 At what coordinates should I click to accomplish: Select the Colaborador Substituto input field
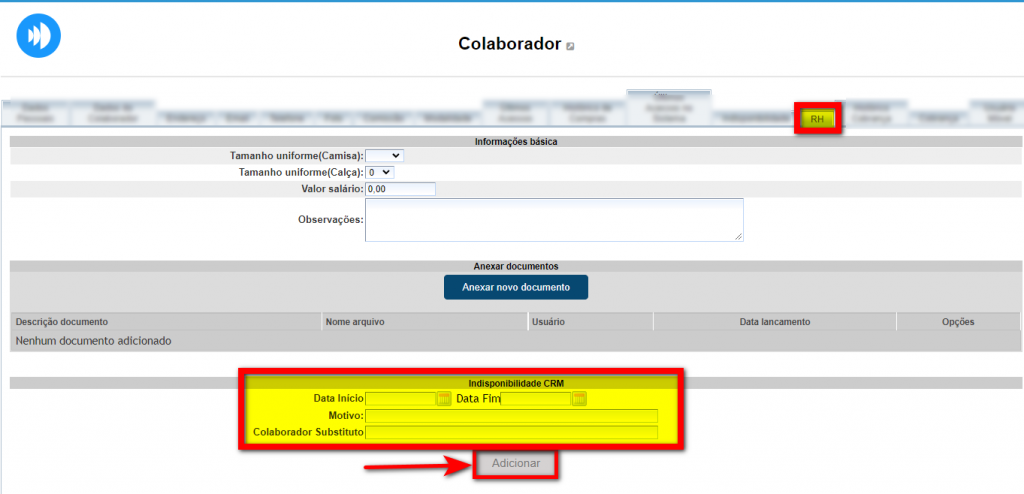click(511, 433)
